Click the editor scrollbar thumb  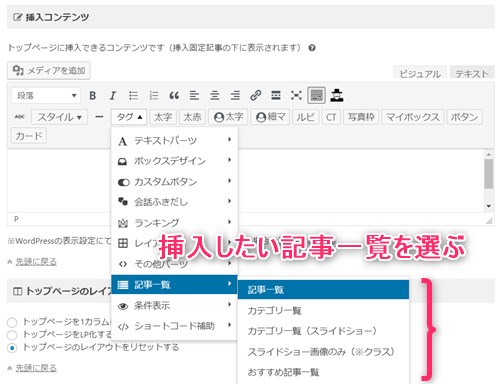pos(489,174)
